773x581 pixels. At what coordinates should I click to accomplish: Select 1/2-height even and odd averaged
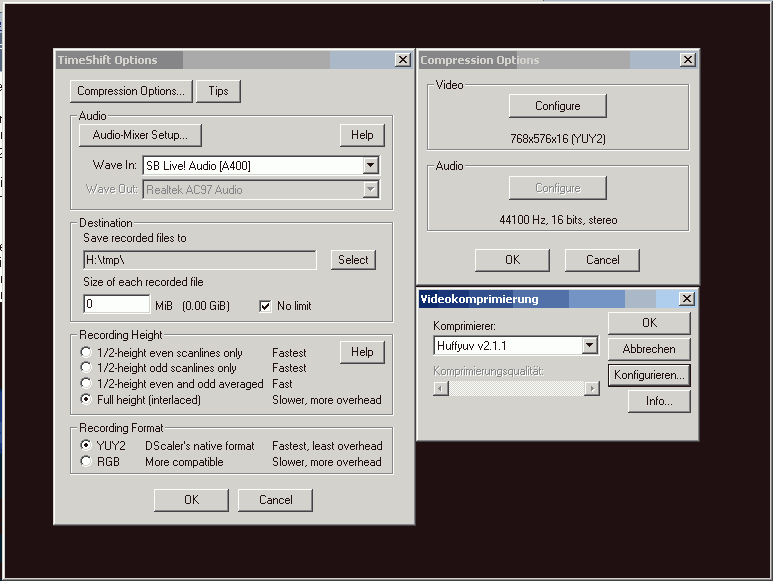pyautogui.click(x=87, y=384)
